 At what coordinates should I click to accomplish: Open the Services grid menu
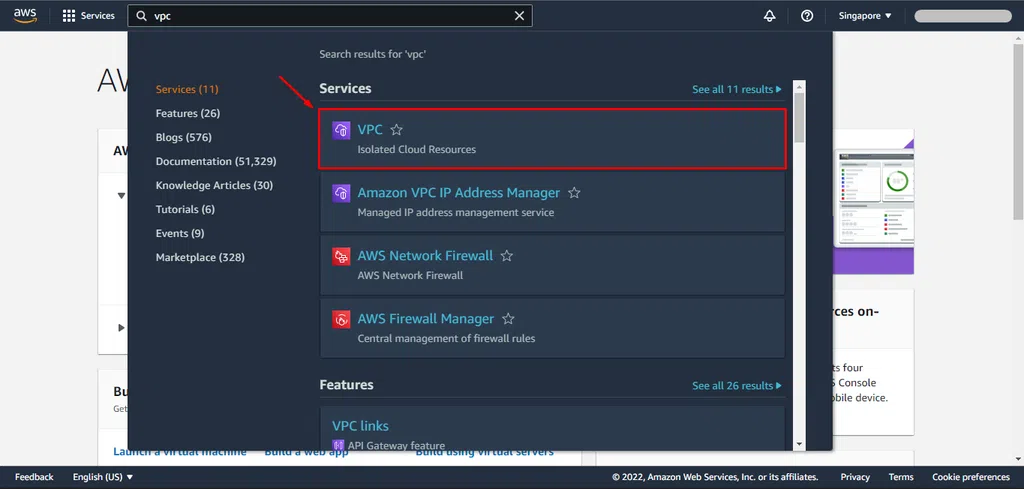tap(88, 16)
